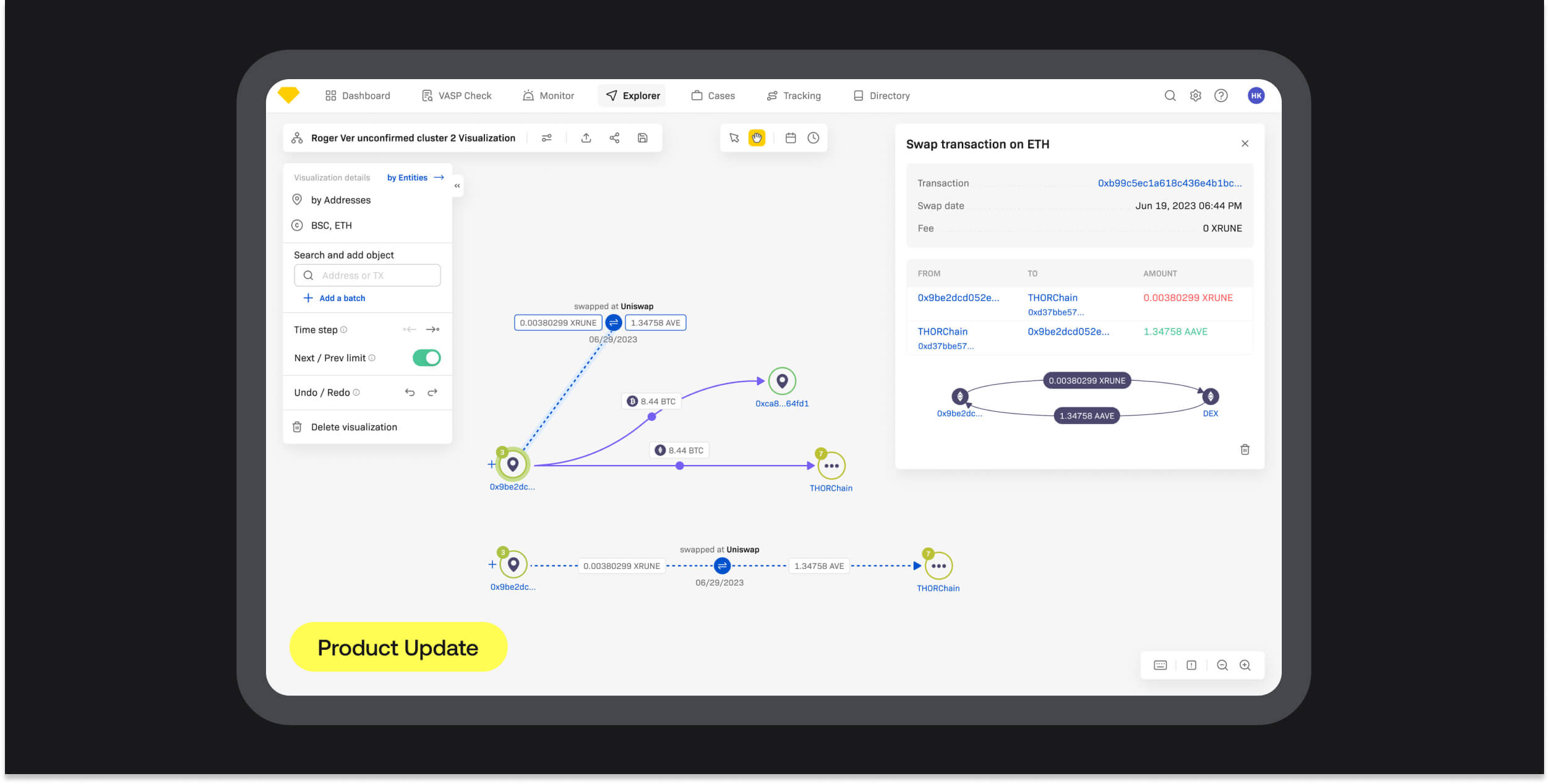This screenshot has width=1549, height=784.
Task: Close the Swap transaction panel
Action: tap(1245, 144)
